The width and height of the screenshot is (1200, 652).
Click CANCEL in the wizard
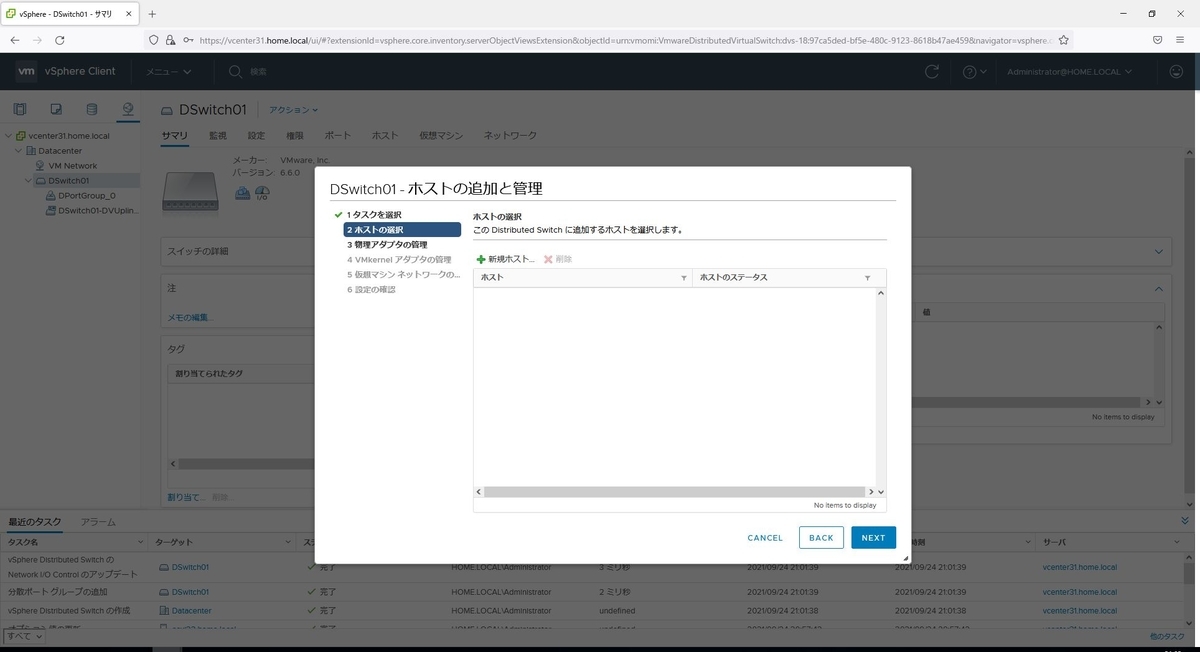765,538
